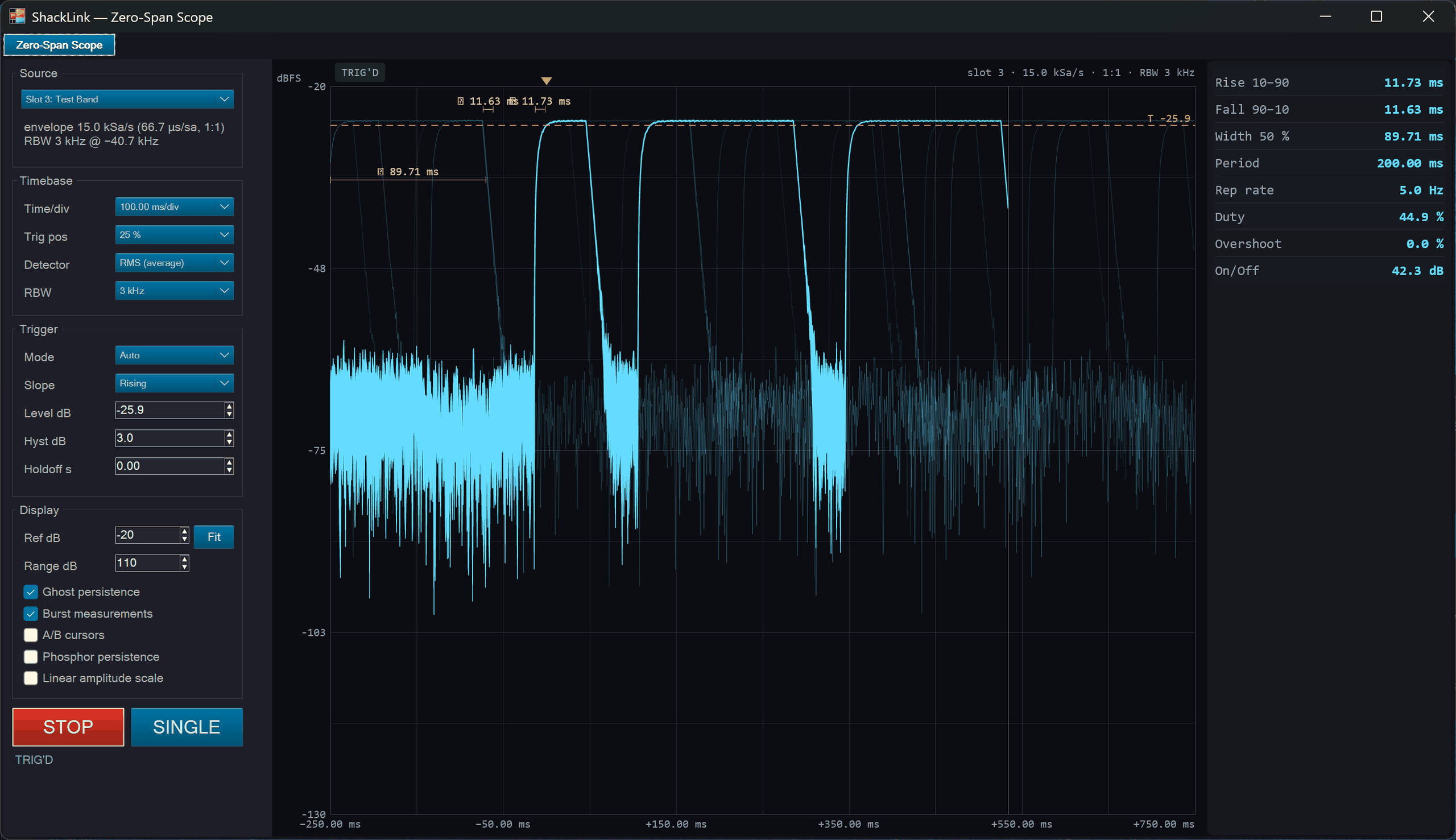The height and width of the screenshot is (840, 1456).
Task: Click the Range dB input field
Action: [x=148, y=563]
